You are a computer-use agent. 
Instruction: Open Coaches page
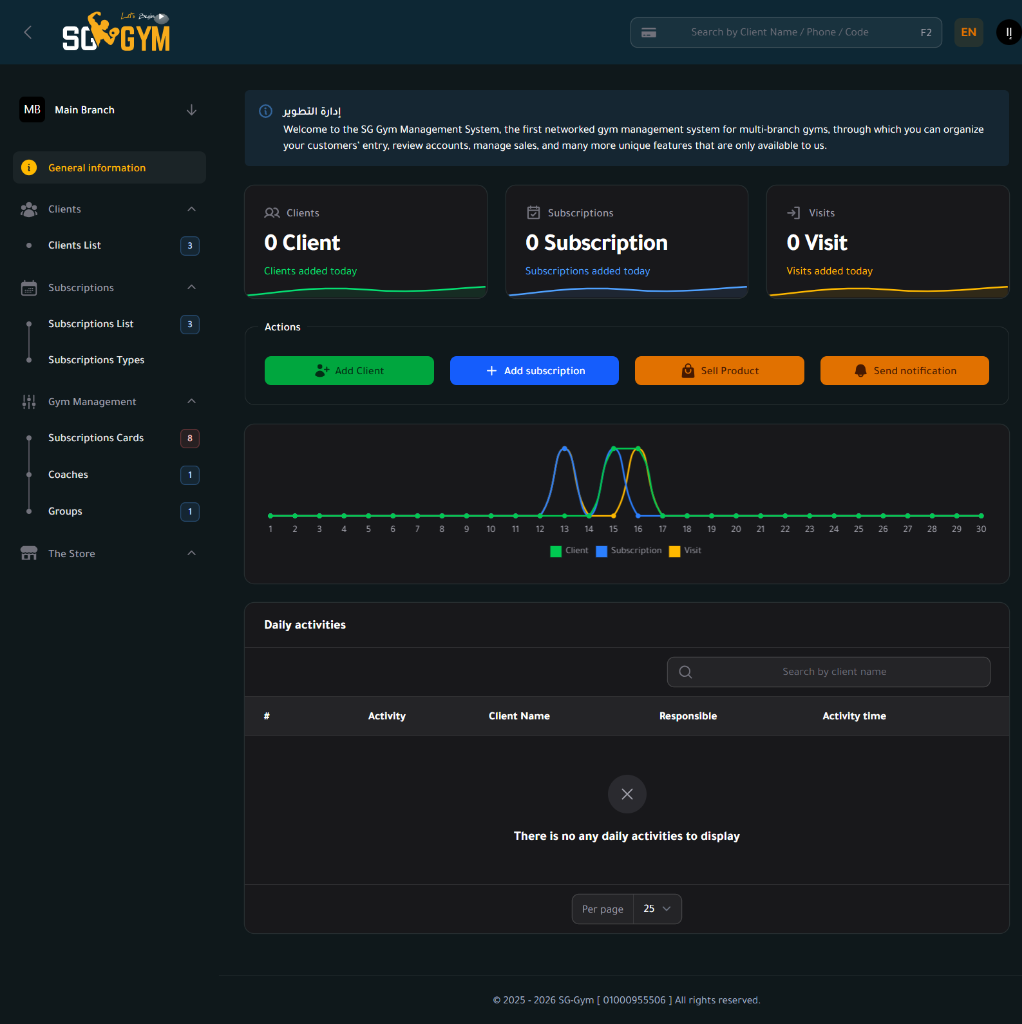[x=68, y=475]
